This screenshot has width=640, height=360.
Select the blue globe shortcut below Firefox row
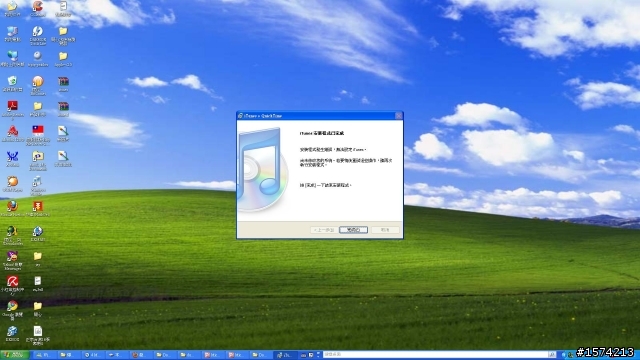(x=38, y=234)
